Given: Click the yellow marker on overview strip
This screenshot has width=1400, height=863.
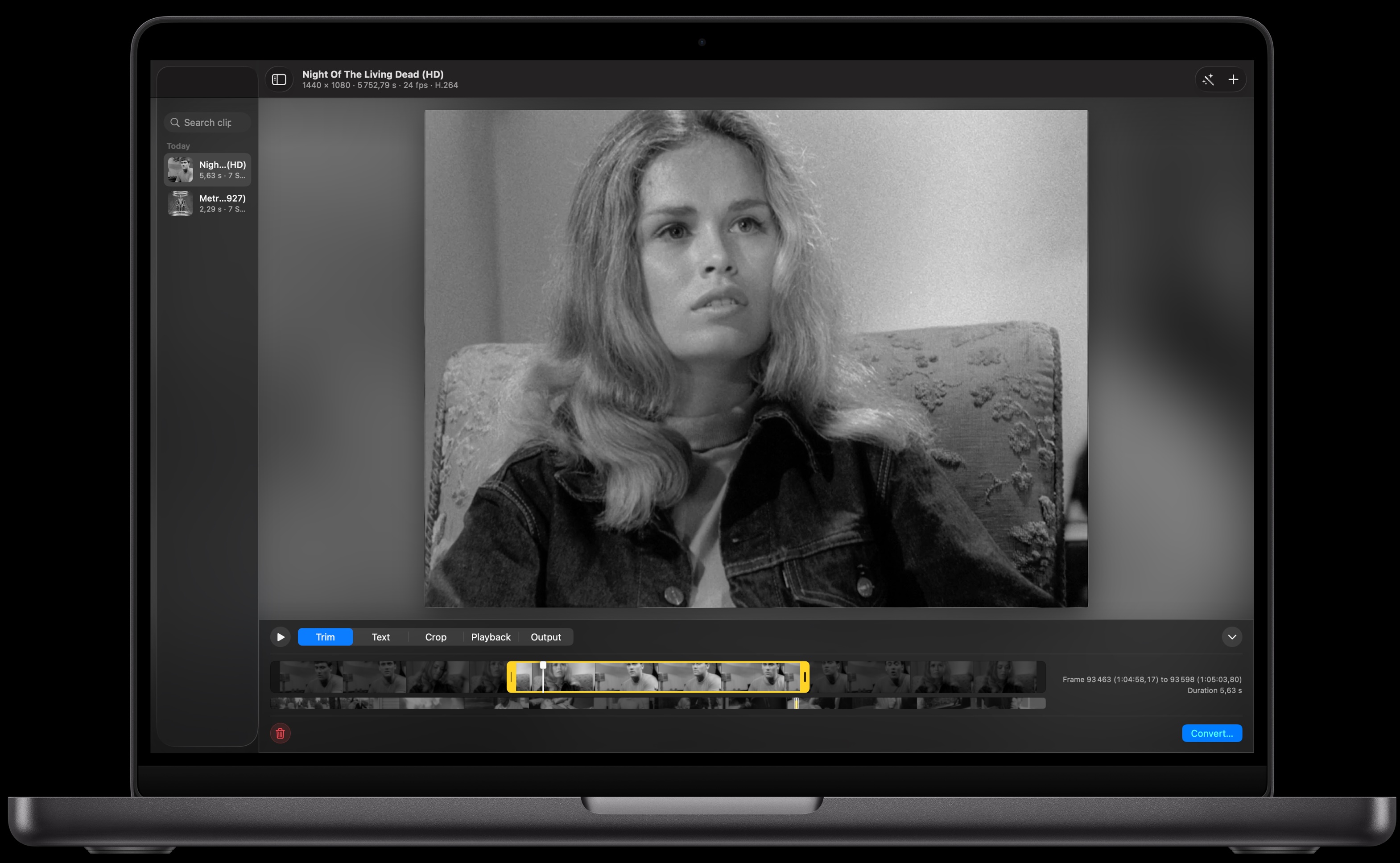Looking at the screenshot, I should click(x=796, y=704).
